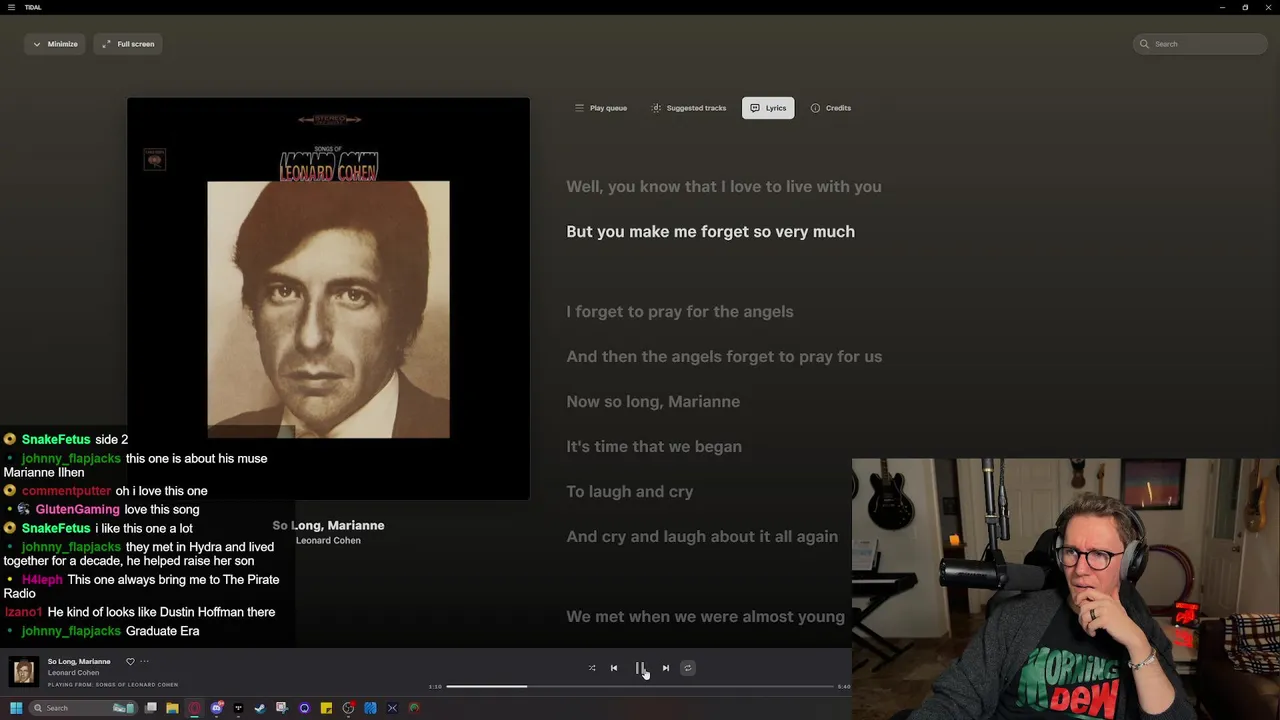
Task: Jump to lyric 'It's time that we began'
Action: click(654, 446)
